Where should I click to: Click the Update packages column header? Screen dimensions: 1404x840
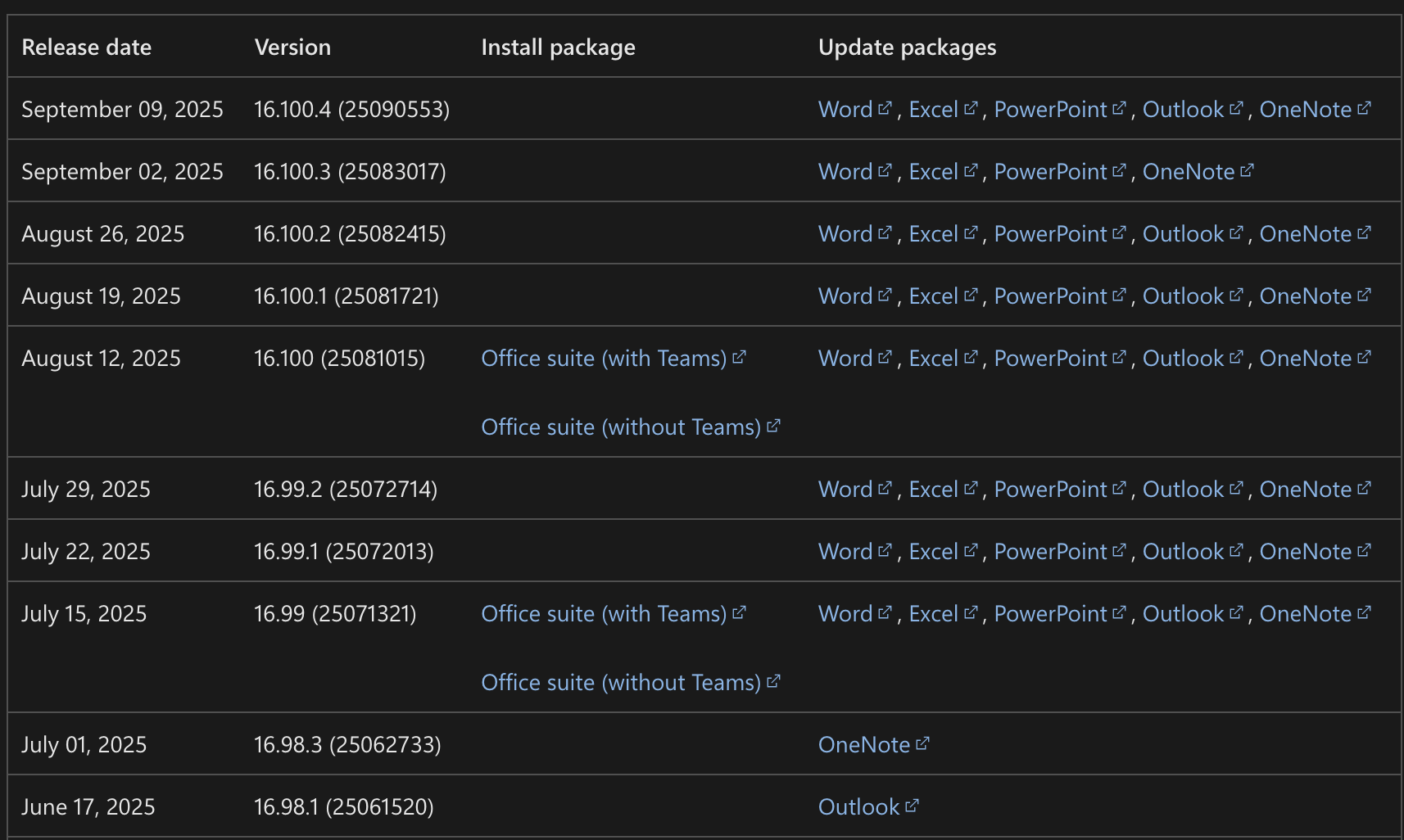907,47
